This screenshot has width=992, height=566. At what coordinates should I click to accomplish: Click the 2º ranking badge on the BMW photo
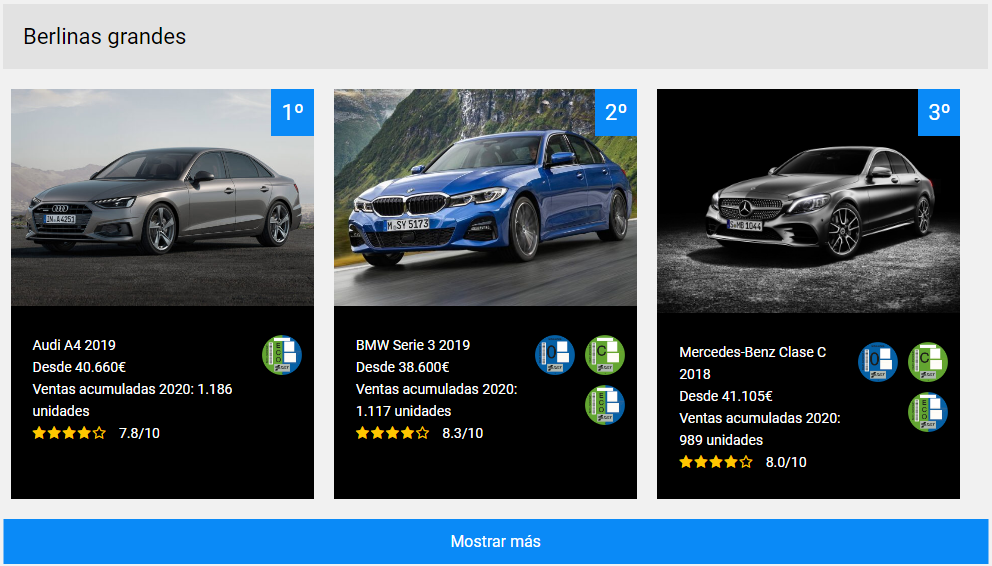click(616, 113)
